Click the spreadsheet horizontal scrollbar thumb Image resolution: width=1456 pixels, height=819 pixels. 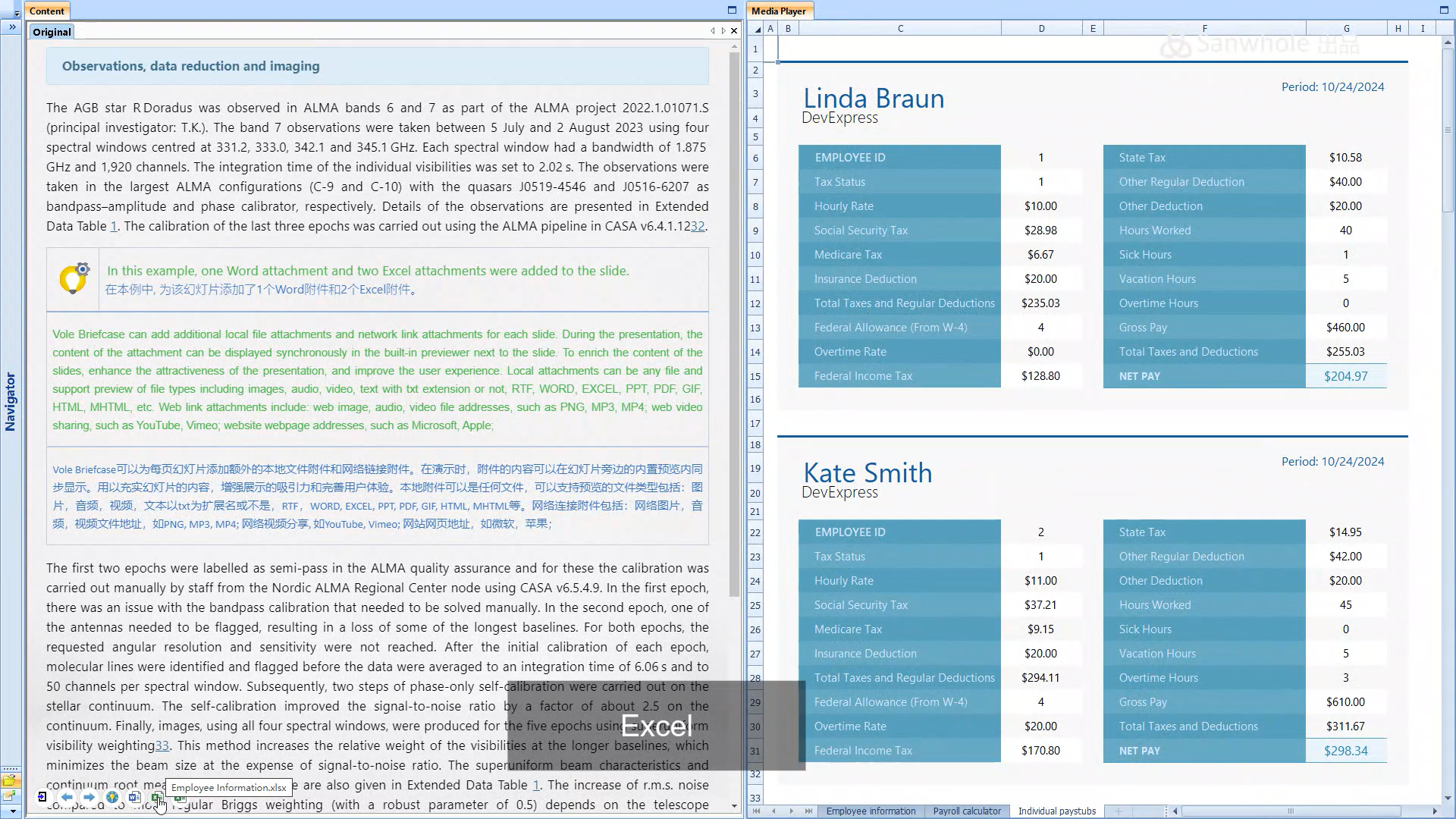(x=1290, y=811)
